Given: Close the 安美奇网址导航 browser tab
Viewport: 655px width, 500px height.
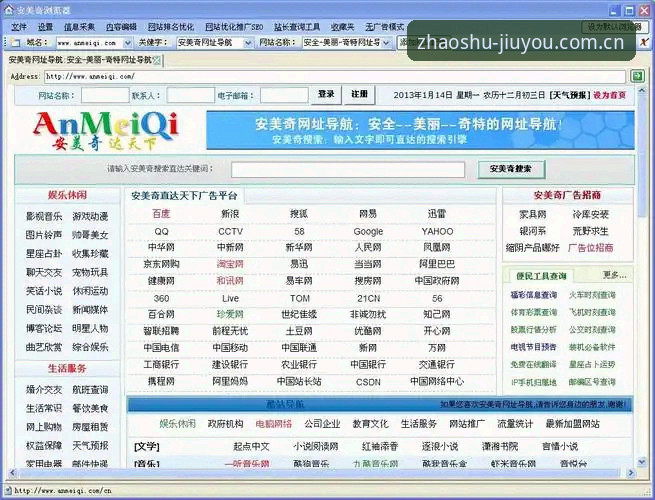Looking at the screenshot, I should [x=157, y=61].
